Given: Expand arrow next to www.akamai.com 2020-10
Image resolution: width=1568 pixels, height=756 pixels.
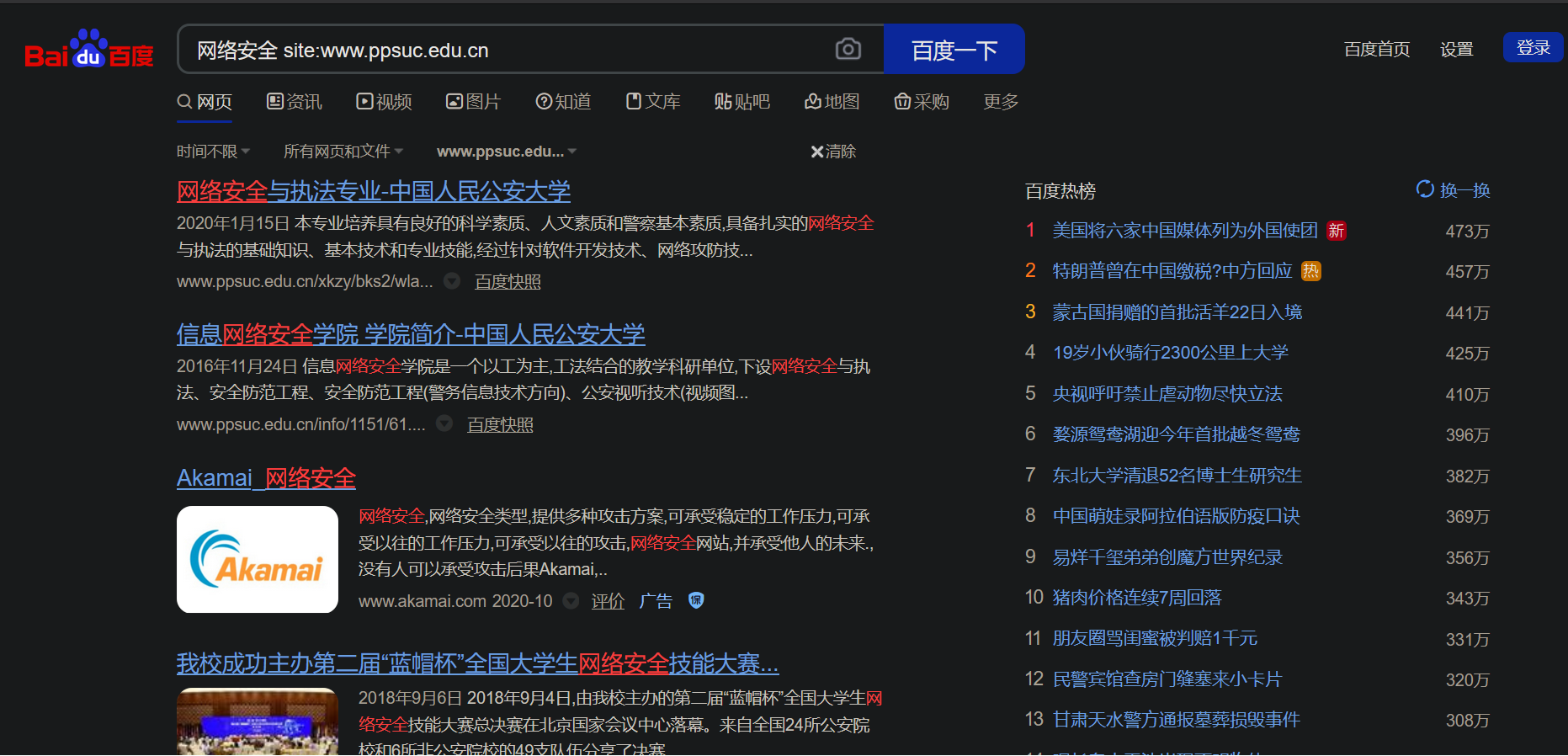Looking at the screenshot, I should coord(571,601).
